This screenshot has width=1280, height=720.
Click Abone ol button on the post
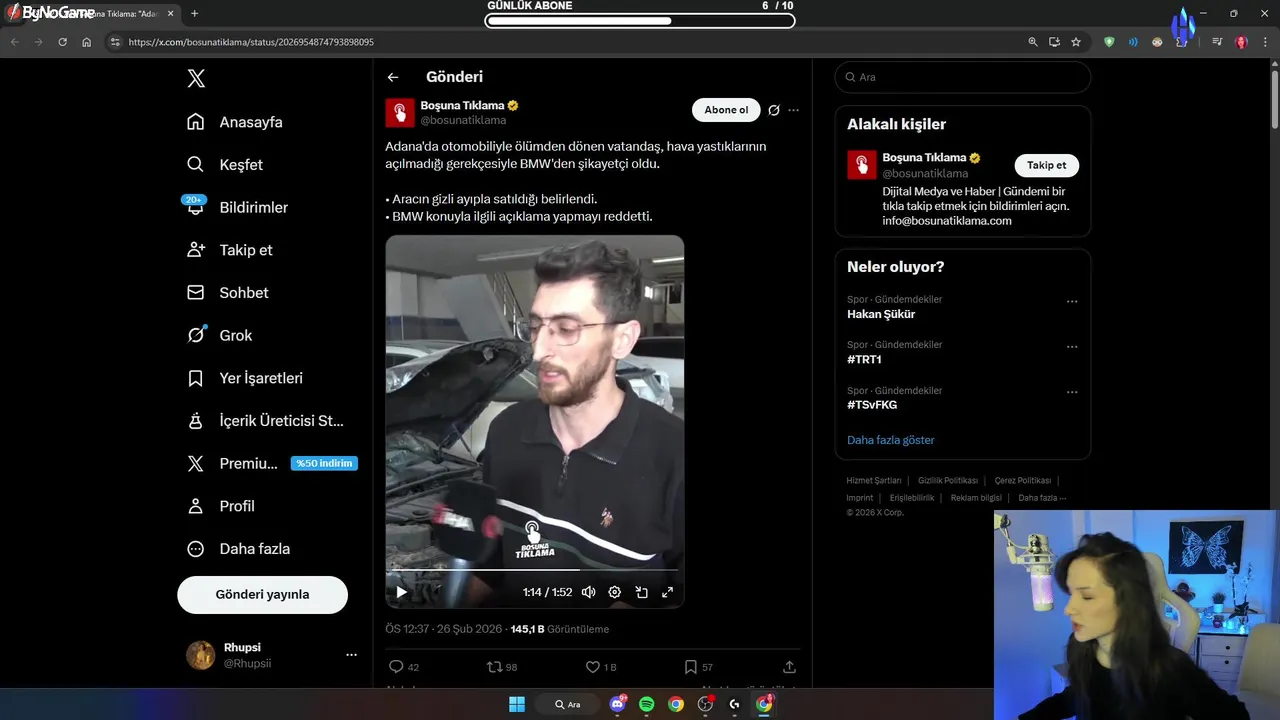click(726, 110)
